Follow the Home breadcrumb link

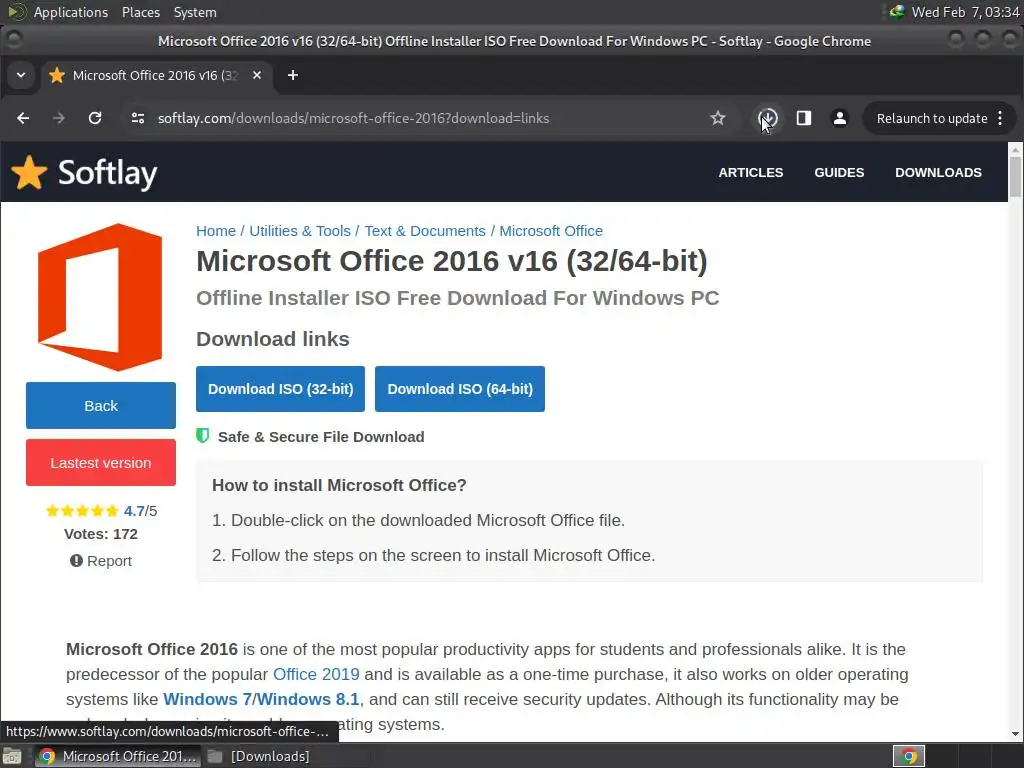pyautogui.click(x=216, y=231)
